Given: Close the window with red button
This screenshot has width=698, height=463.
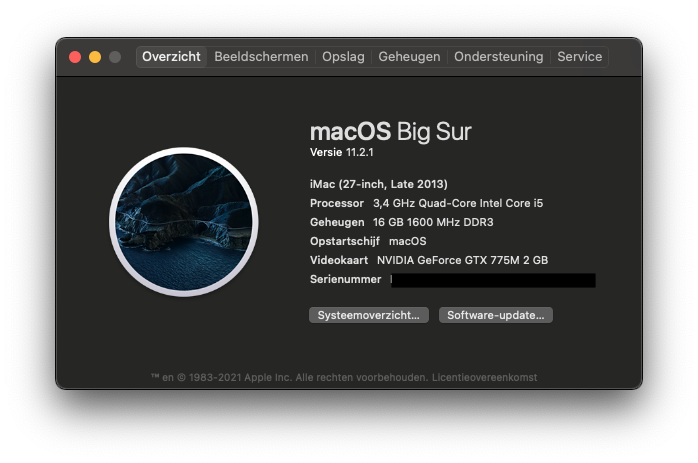Looking at the screenshot, I should [75, 57].
